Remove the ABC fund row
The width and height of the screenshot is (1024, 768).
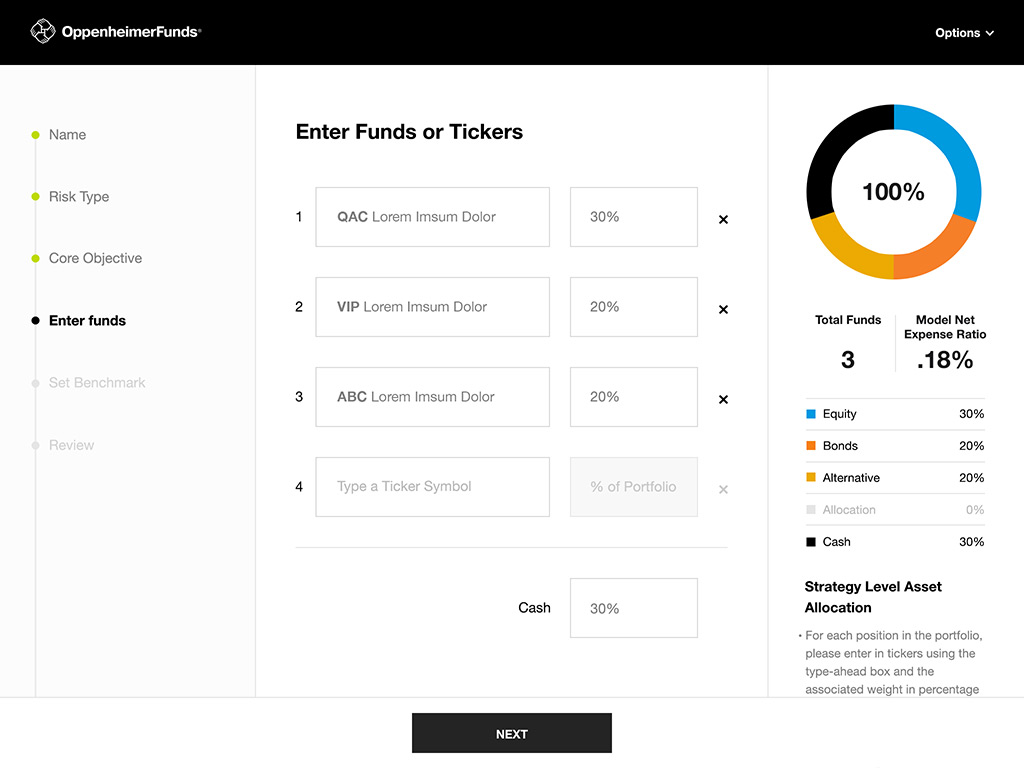(723, 399)
